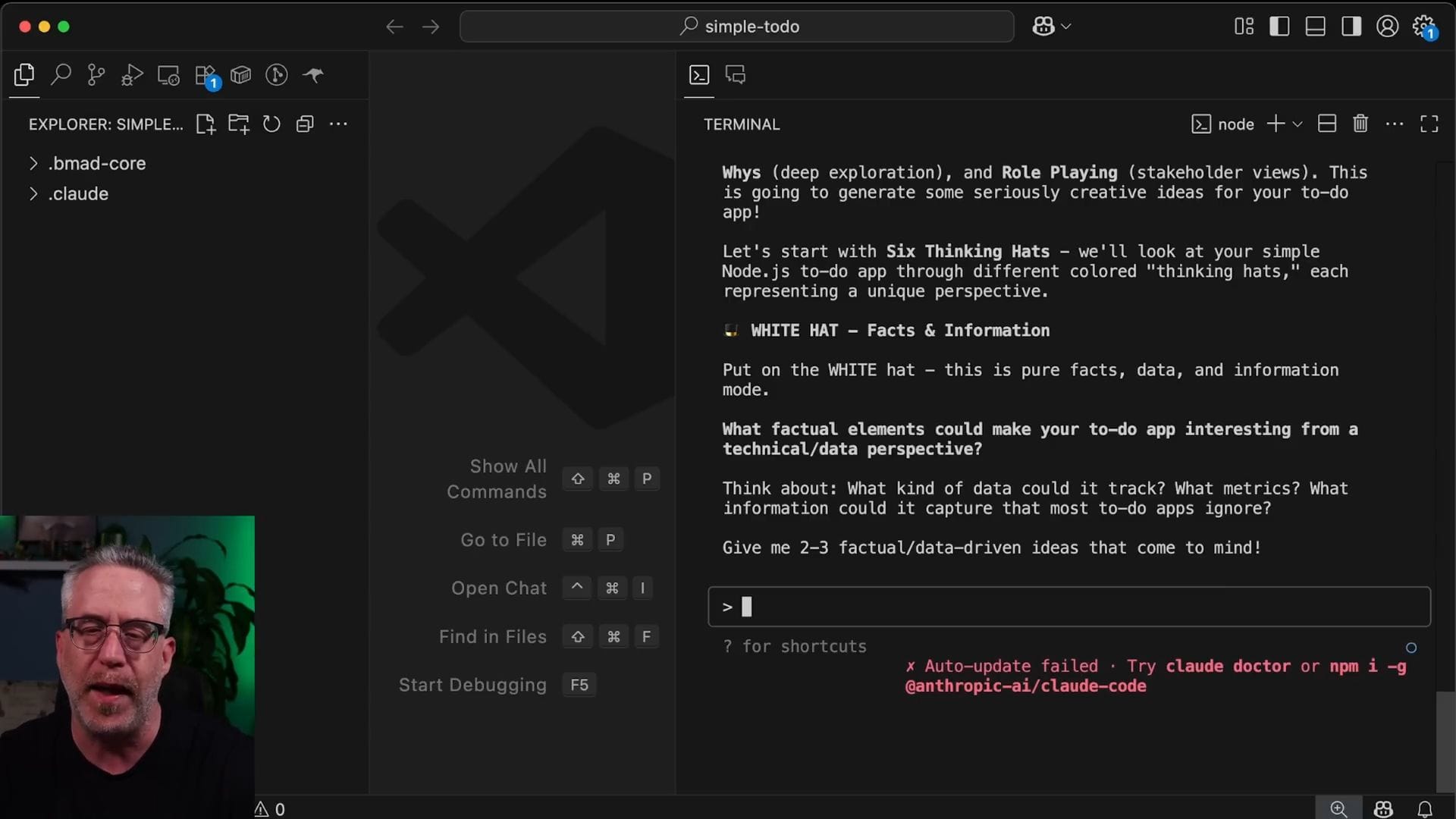Image resolution: width=1456 pixels, height=819 pixels.
Task: Click the Claude prompt input box
Action: [1069, 607]
